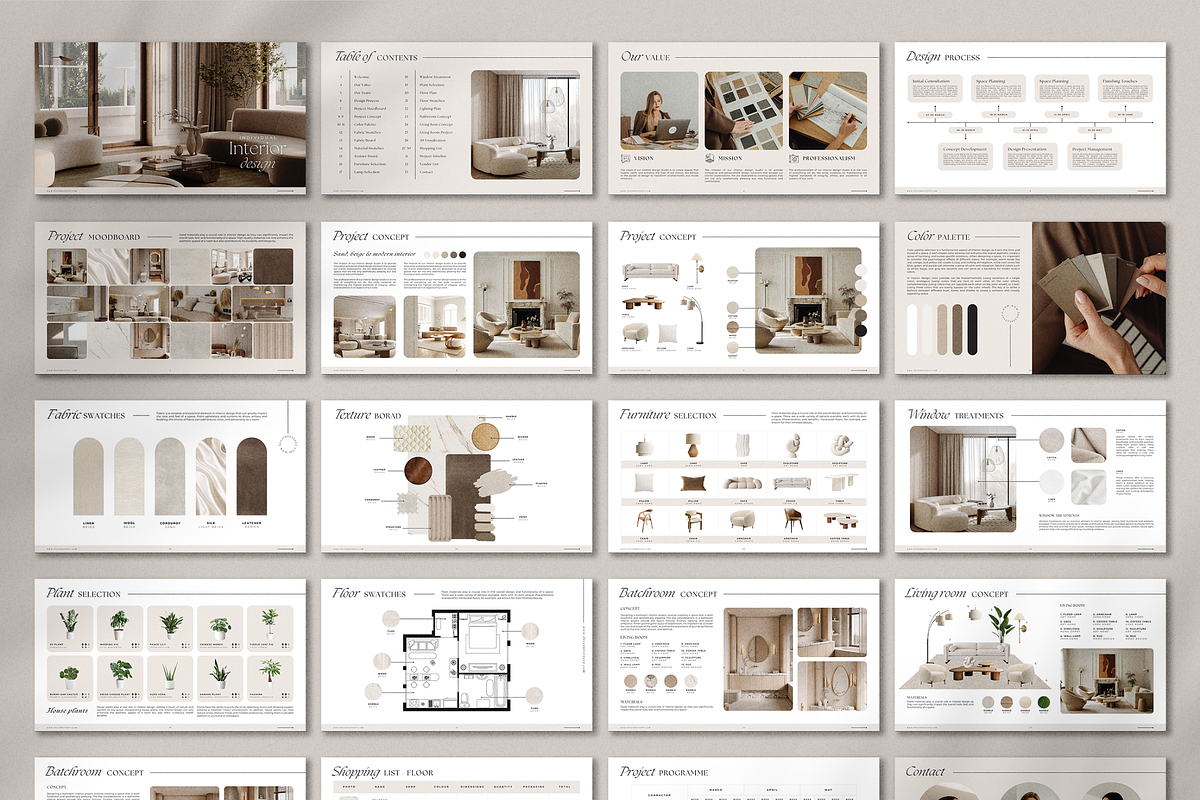Screen dimensions: 1200x800
Task: Click the 'Concept Development' box
Action: pos(966,156)
